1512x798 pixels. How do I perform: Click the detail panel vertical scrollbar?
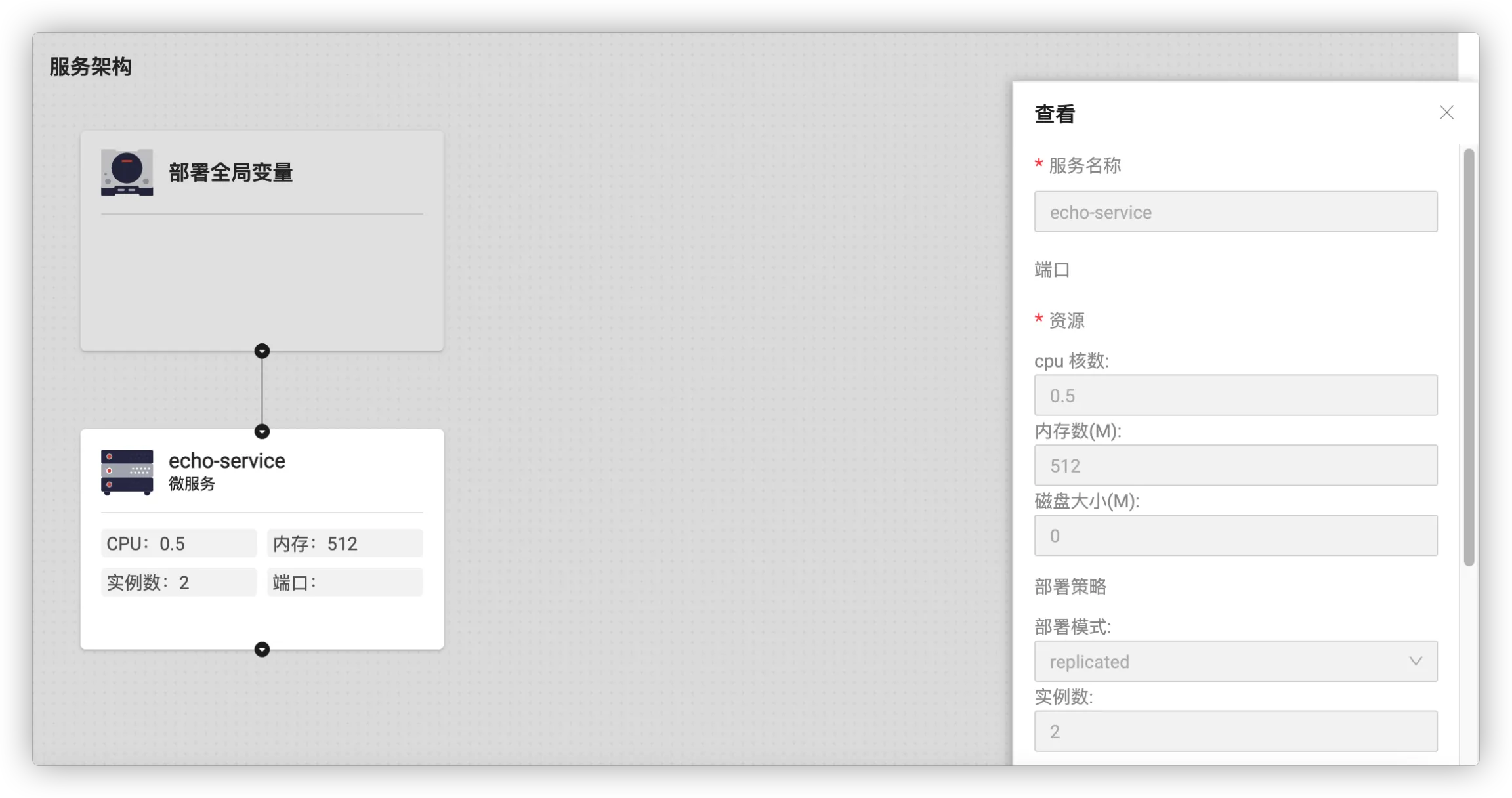click(x=1469, y=357)
